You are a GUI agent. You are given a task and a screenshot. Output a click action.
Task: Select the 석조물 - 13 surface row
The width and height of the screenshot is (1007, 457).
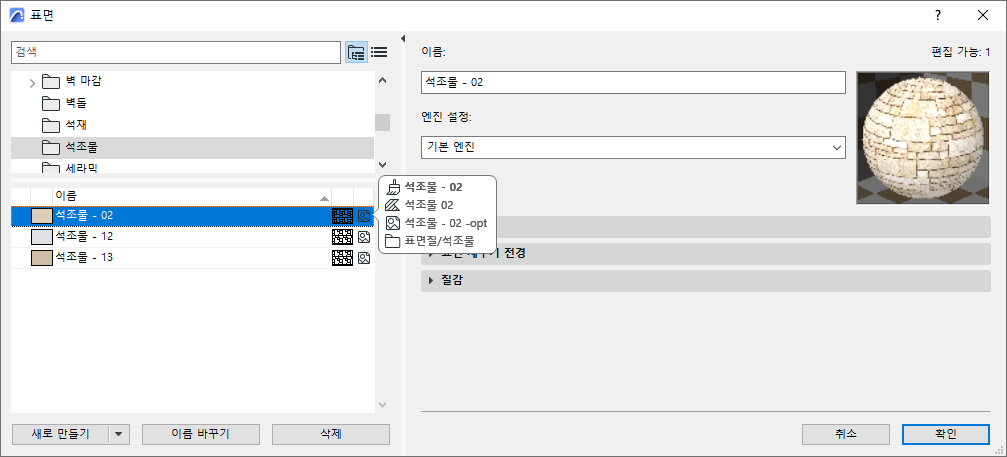pos(193,259)
